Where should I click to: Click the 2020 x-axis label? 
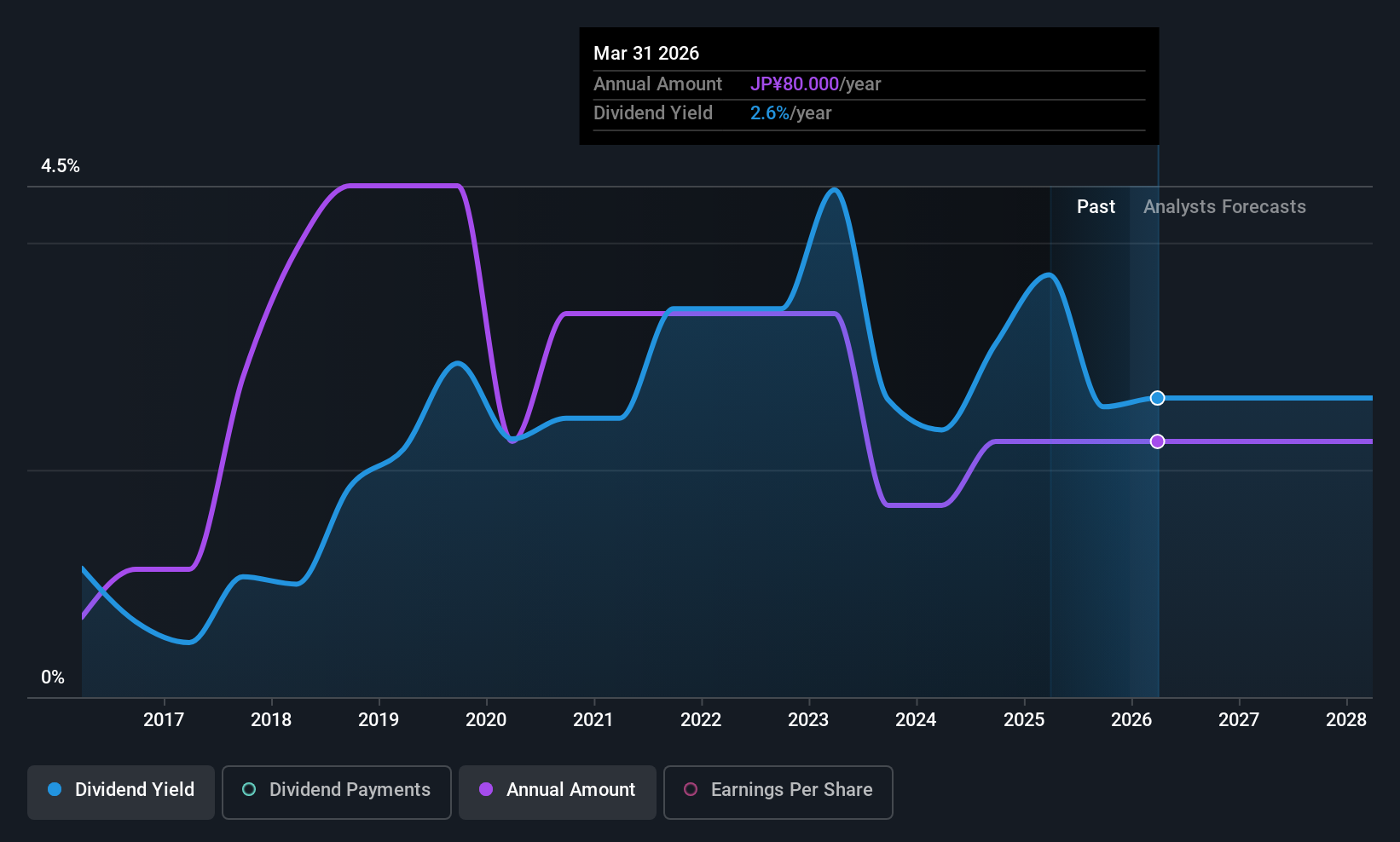click(486, 720)
